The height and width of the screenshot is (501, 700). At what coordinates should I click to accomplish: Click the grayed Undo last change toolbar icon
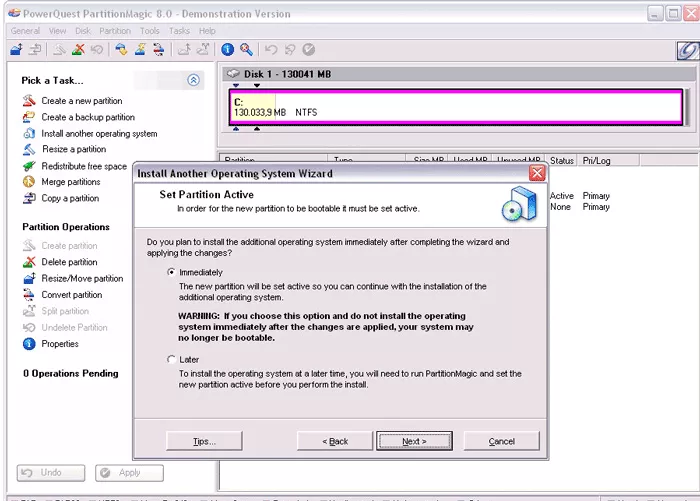pyautogui.click(x=271, y=49)
